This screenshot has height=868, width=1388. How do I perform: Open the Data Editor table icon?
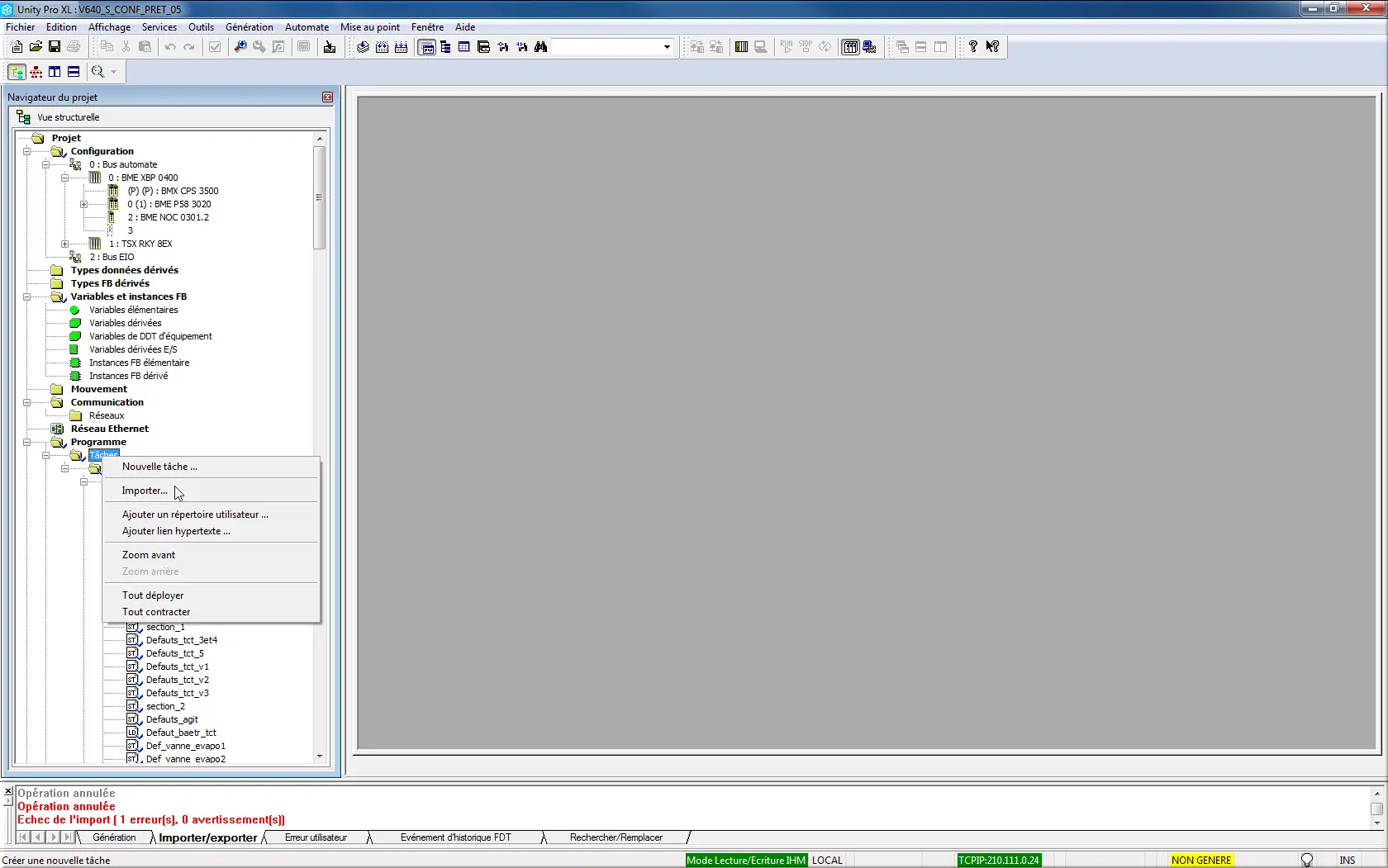coord(464,47)
